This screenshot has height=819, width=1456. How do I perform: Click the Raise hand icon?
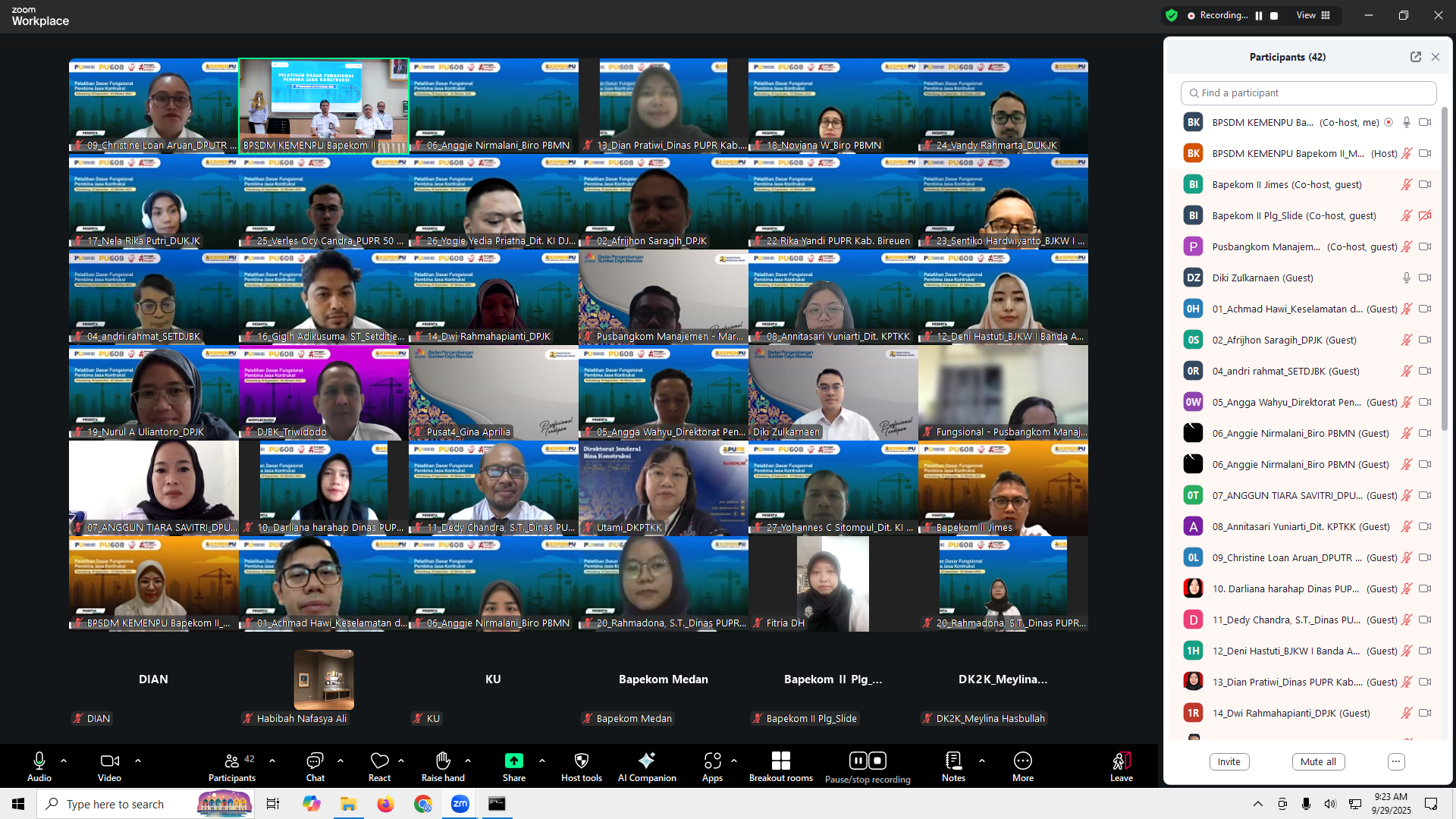click(x=443, y=761)
